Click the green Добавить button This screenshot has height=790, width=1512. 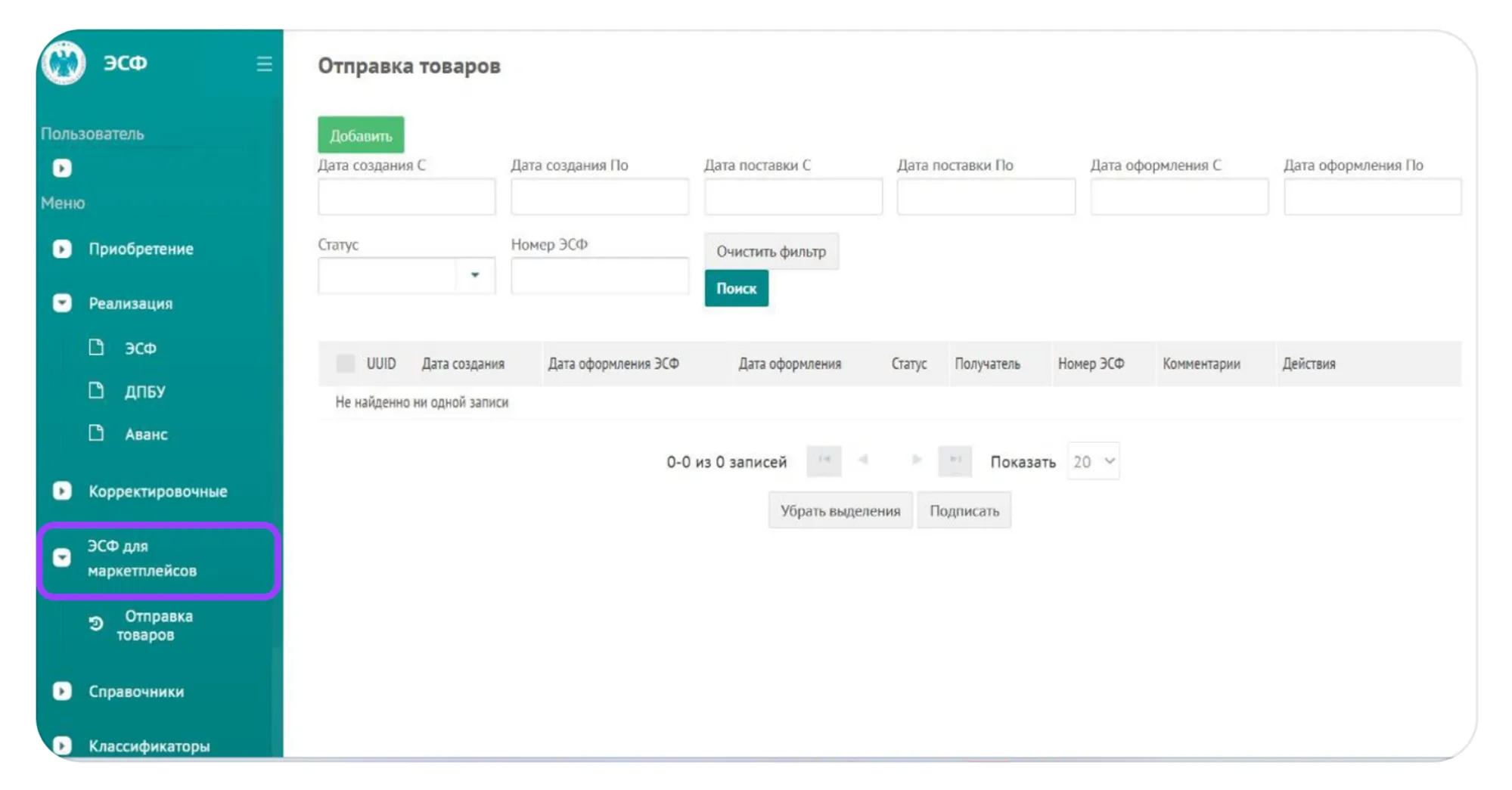361,136
